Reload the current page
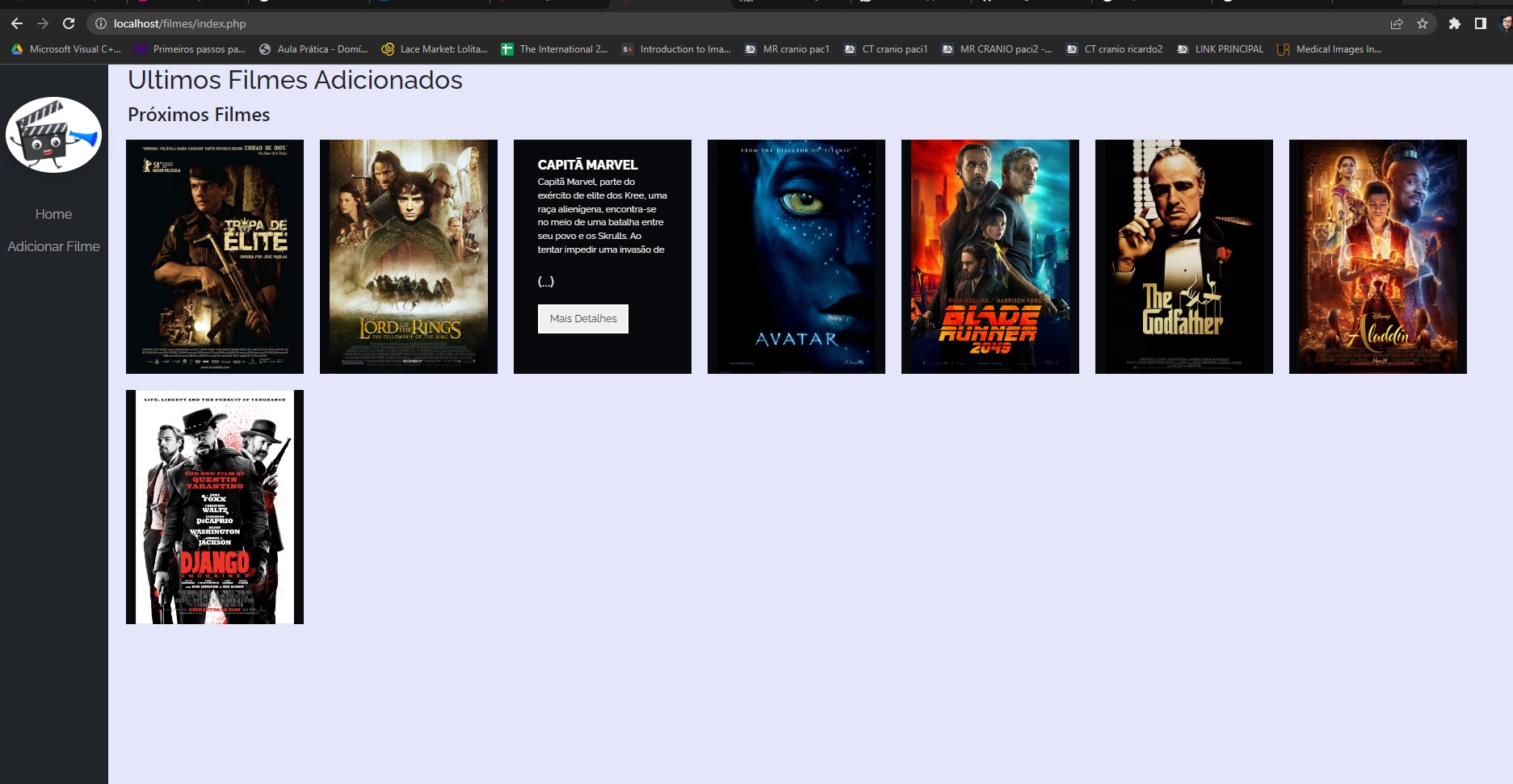This screenshot has width=1513, height=784. click(x=67, y=23)
